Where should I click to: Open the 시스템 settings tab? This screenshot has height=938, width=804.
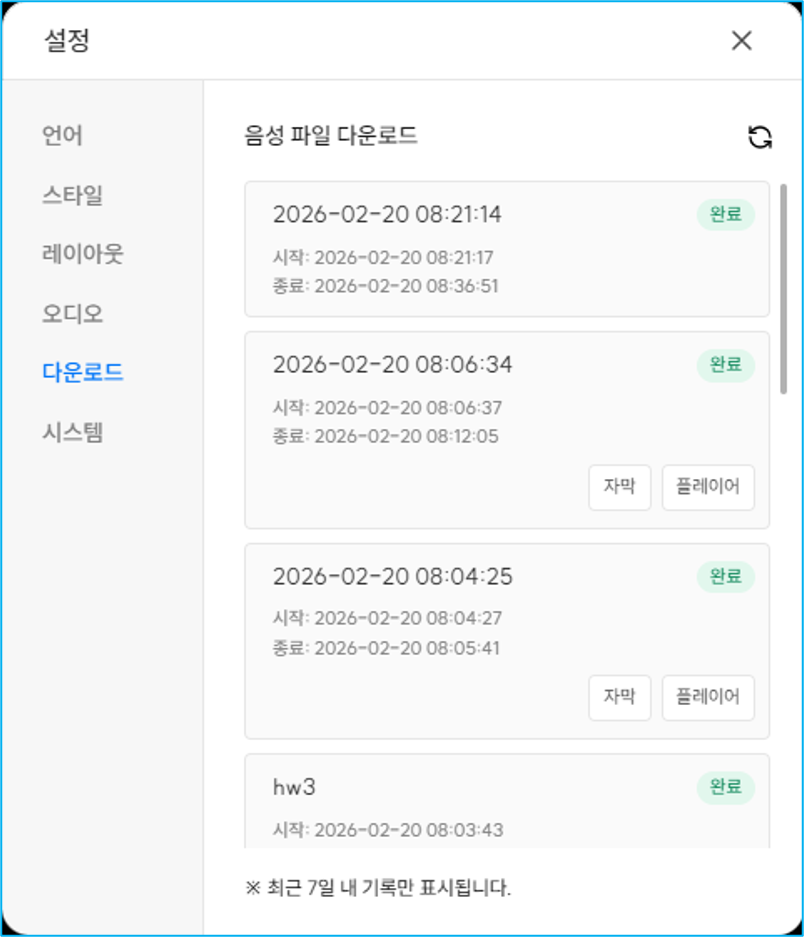72,433
